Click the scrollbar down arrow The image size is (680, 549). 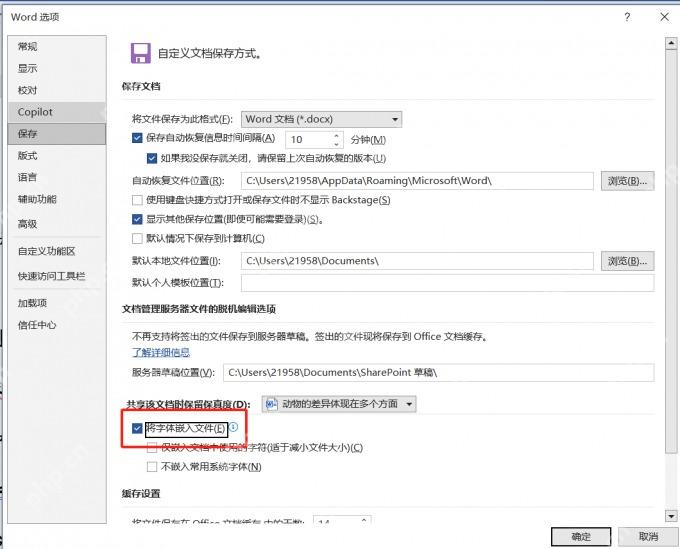pos(671,516)
